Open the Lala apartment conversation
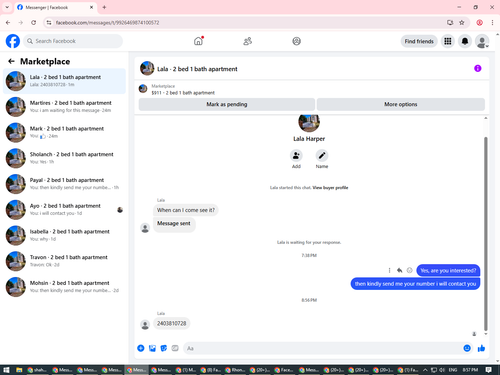The height and width of the screenshot is (375, 500). click(64, 81)
